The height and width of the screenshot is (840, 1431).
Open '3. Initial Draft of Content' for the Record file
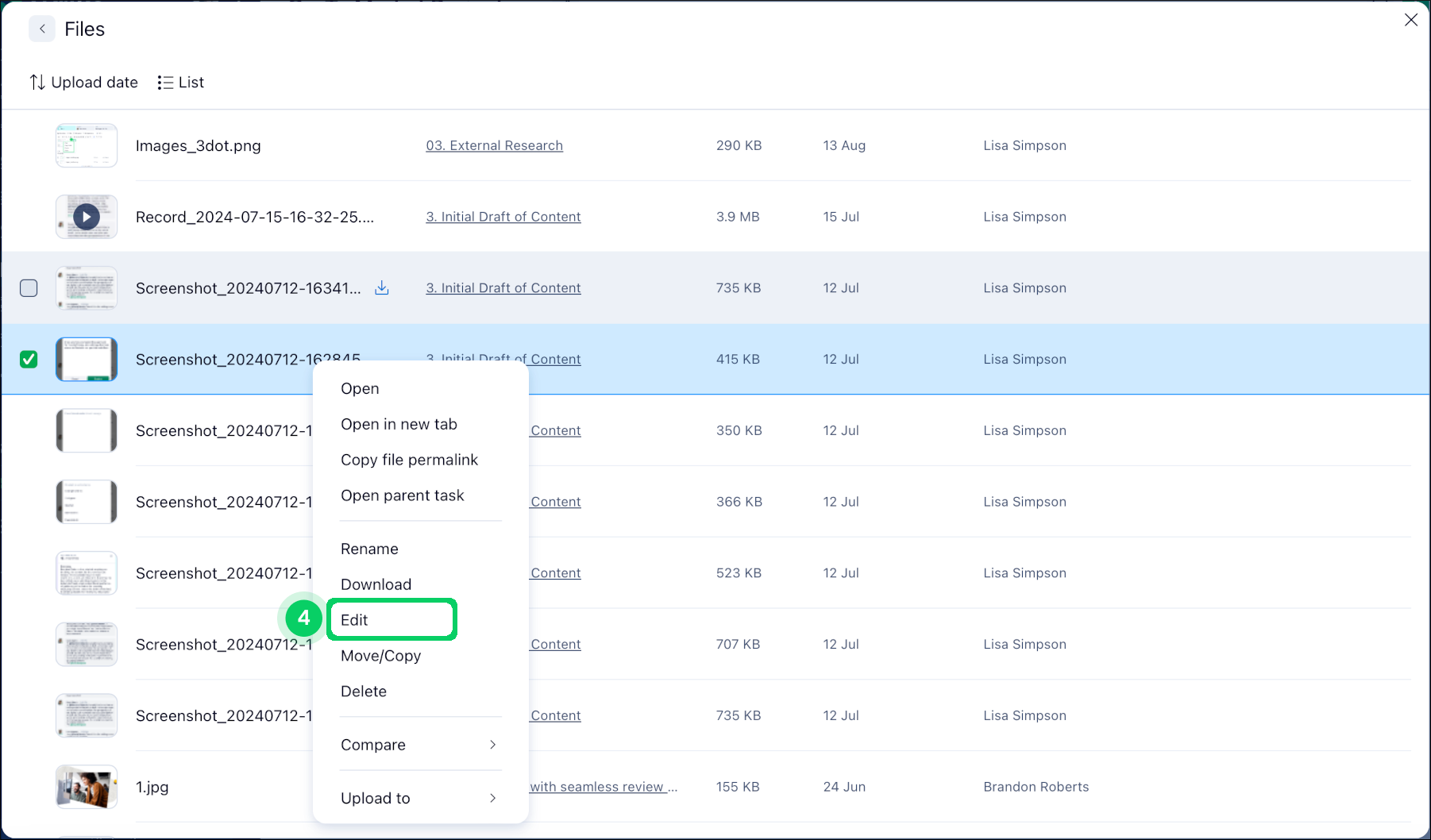pos(503,216)
